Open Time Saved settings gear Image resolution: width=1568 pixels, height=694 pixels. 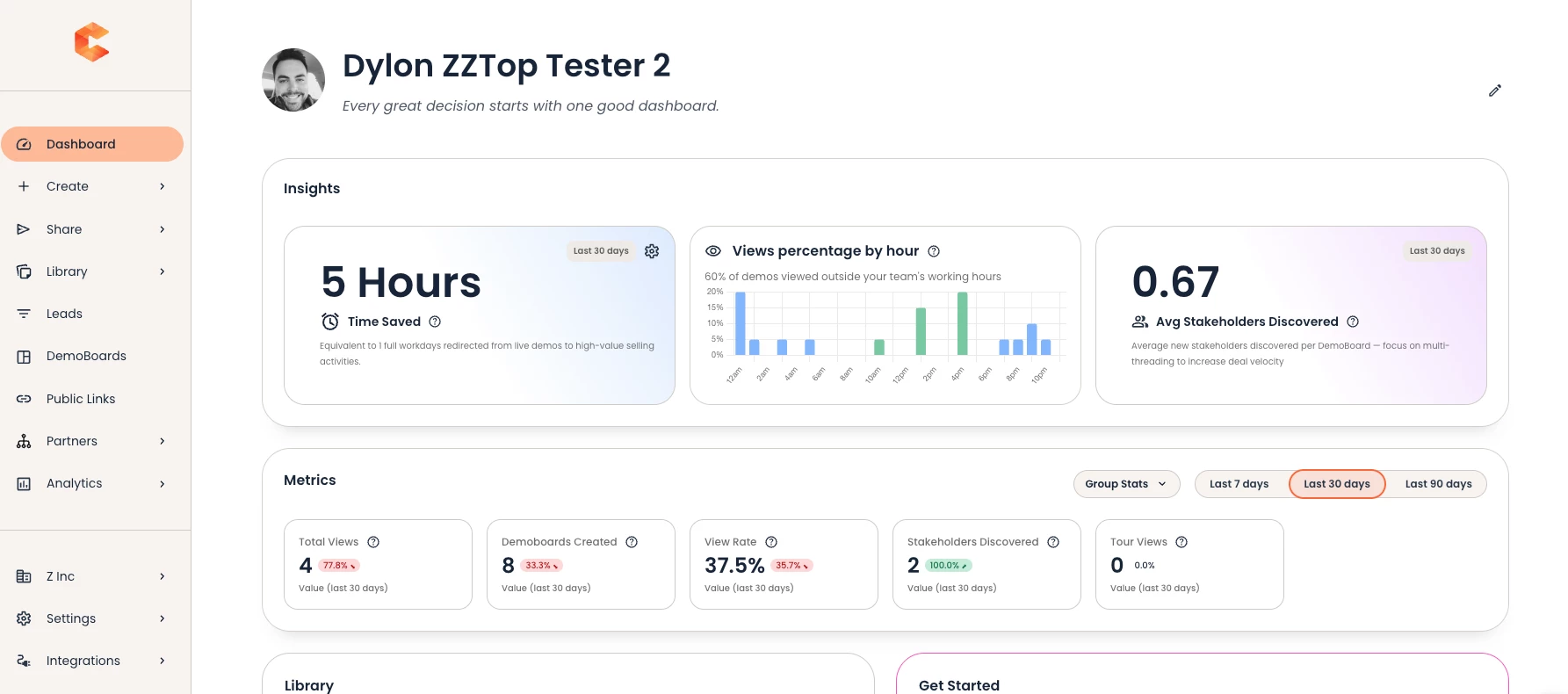(652, 251)
